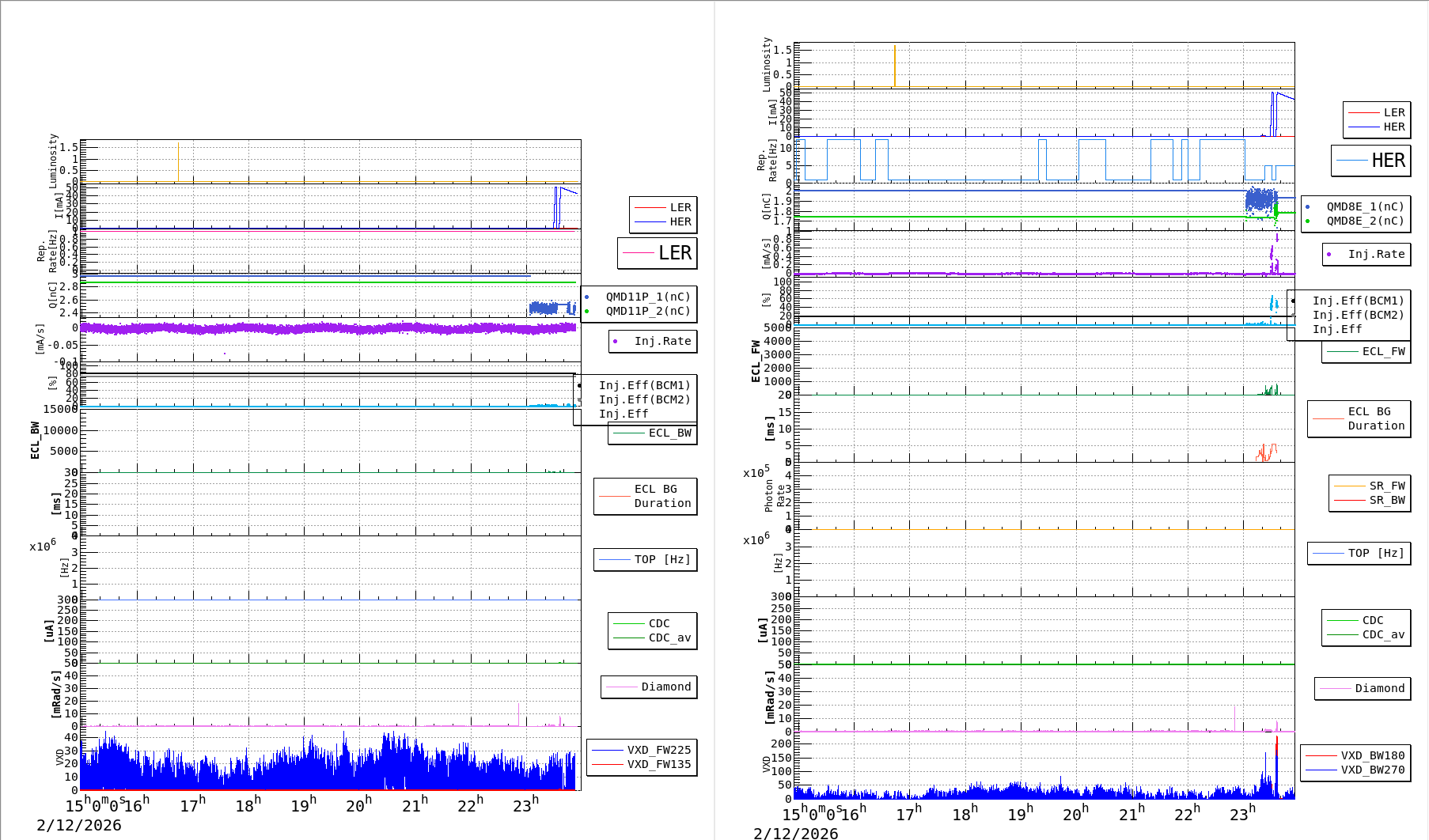Image resolution: width=1429 pixels, height=840 pixels.
Task: Click the Diamond legend in the left plot
Action: [650, 687]
